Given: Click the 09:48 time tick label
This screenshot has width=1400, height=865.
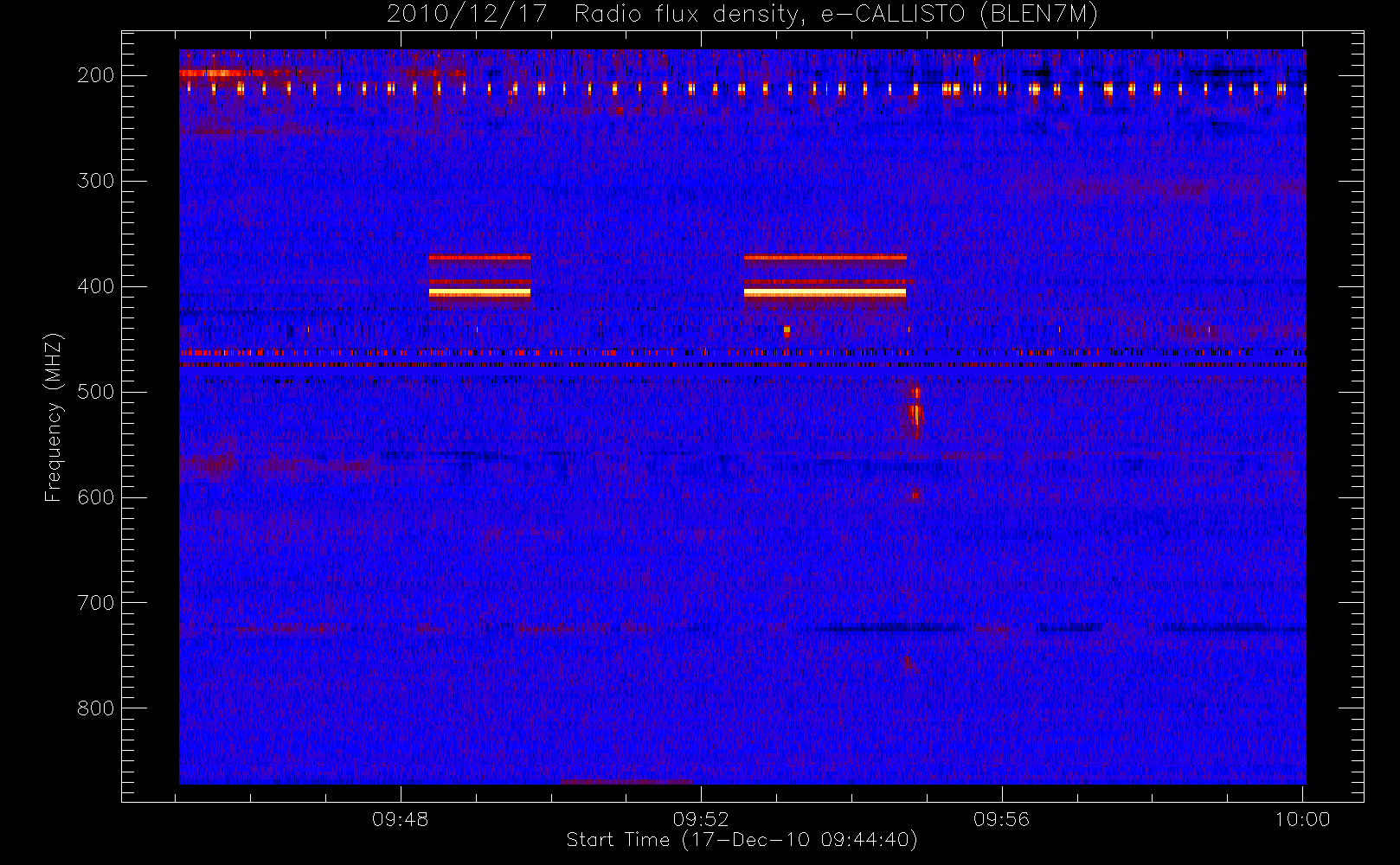Looking at the screenshot, I should (x=401, y=819).
